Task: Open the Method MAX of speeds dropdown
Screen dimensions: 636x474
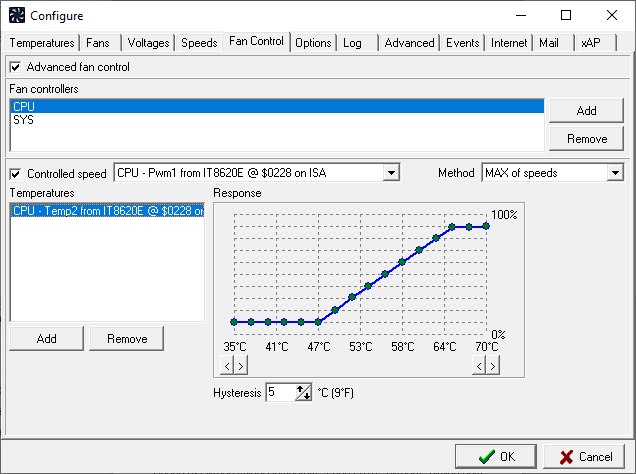Action: 615,173
